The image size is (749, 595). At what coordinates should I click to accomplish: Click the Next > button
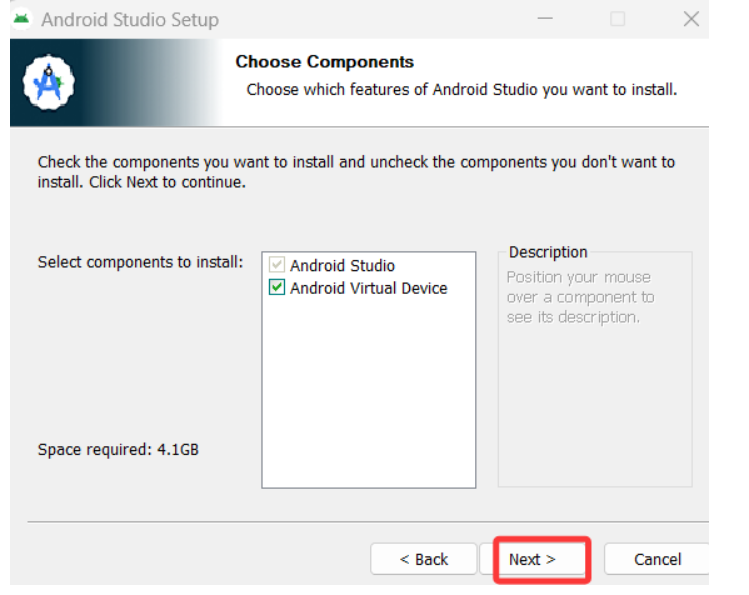tap(532, 559)
